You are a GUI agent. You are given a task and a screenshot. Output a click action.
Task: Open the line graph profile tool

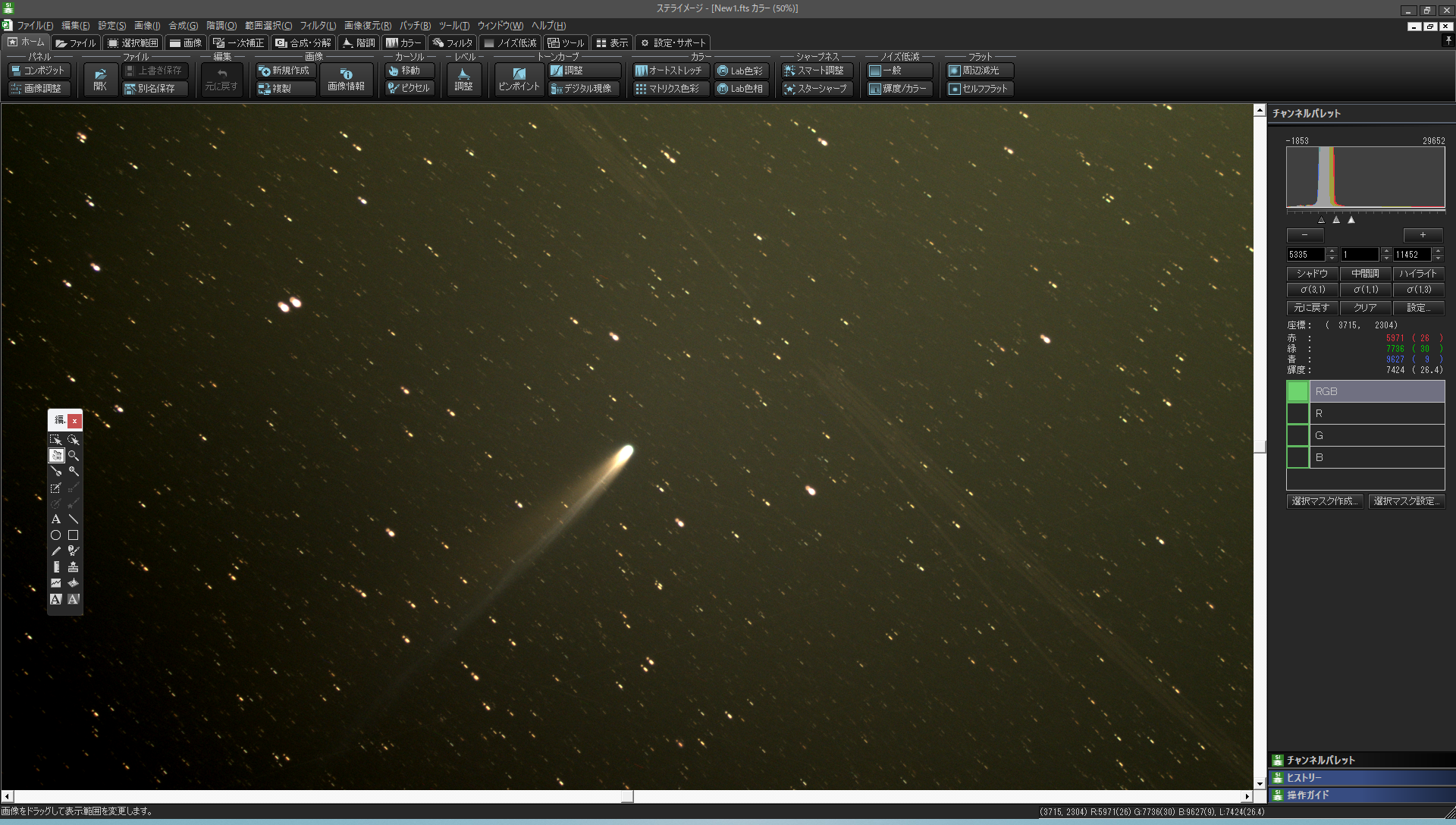pyautogui.click(x=55, y=583)
